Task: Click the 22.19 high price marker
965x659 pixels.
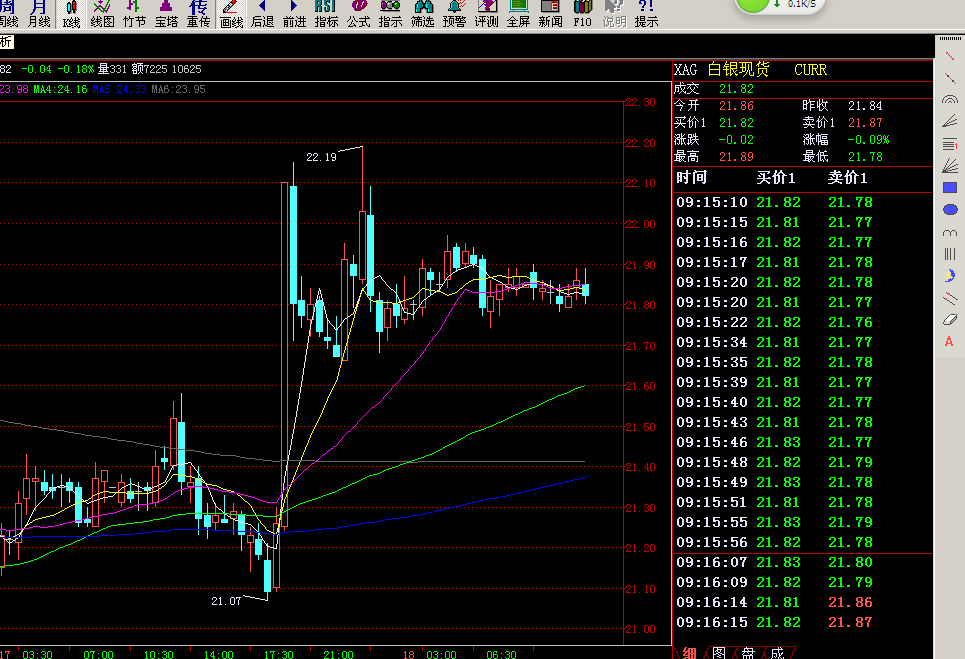Action: [x=321, y=157]
